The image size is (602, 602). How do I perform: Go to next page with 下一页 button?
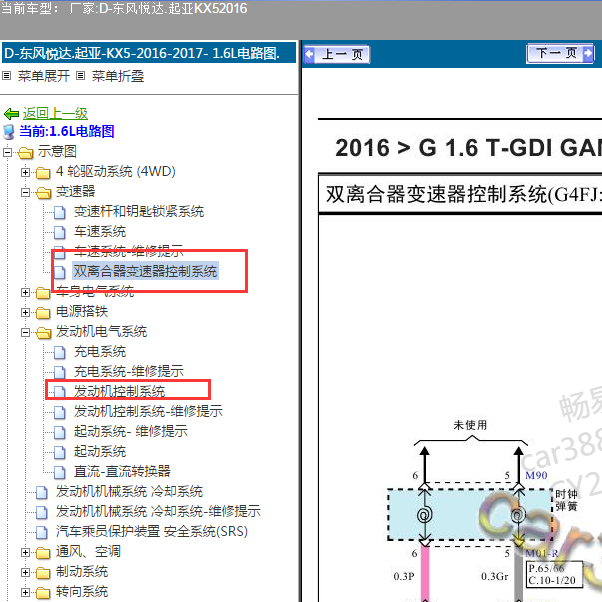click(561, 53)
